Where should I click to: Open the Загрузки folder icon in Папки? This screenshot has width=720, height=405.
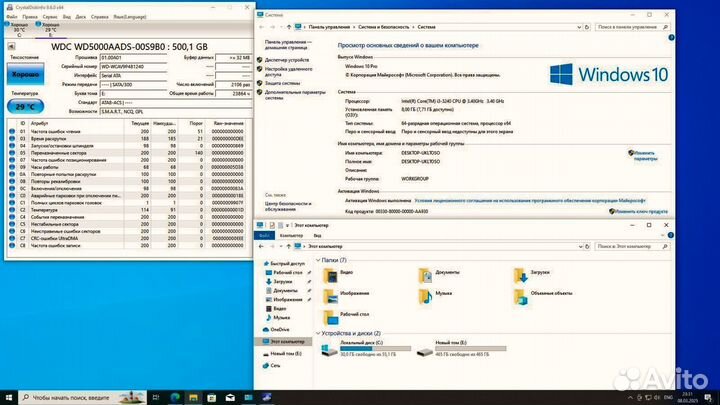(521, 275)
